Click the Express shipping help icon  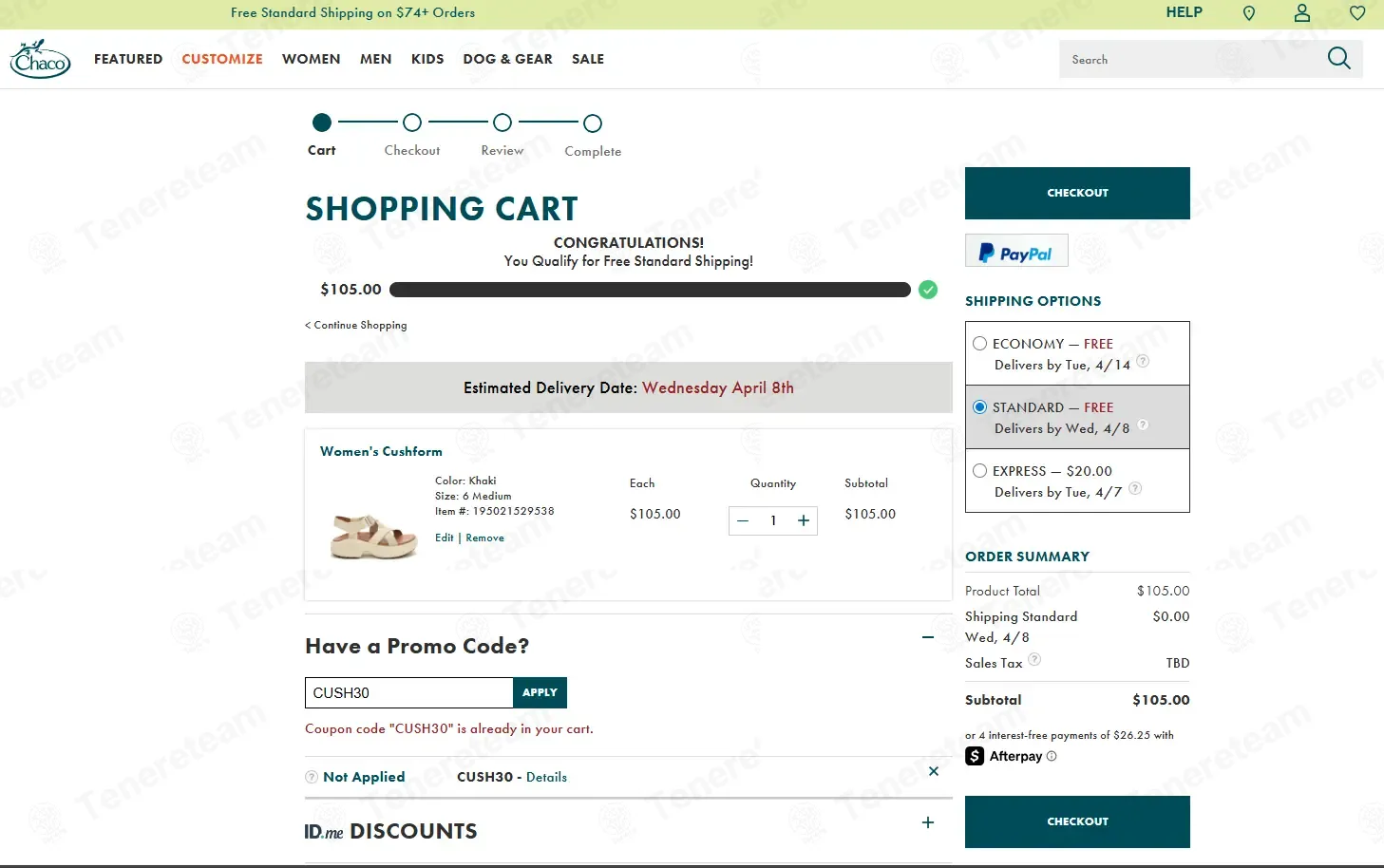point(1135,488)
